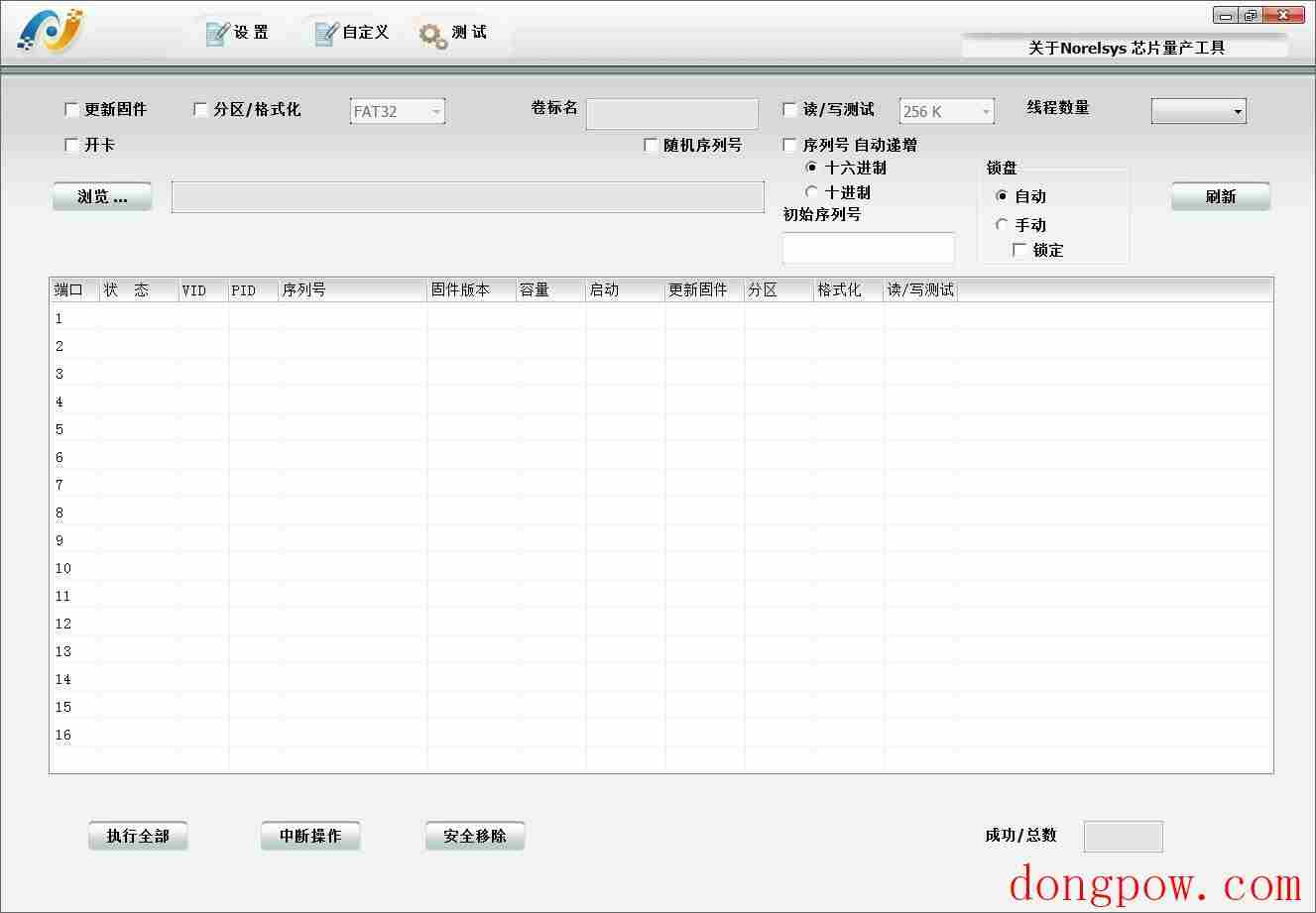Enable the 分区/格式化 checkbox
1316x913 pixels.
(200, 110)
